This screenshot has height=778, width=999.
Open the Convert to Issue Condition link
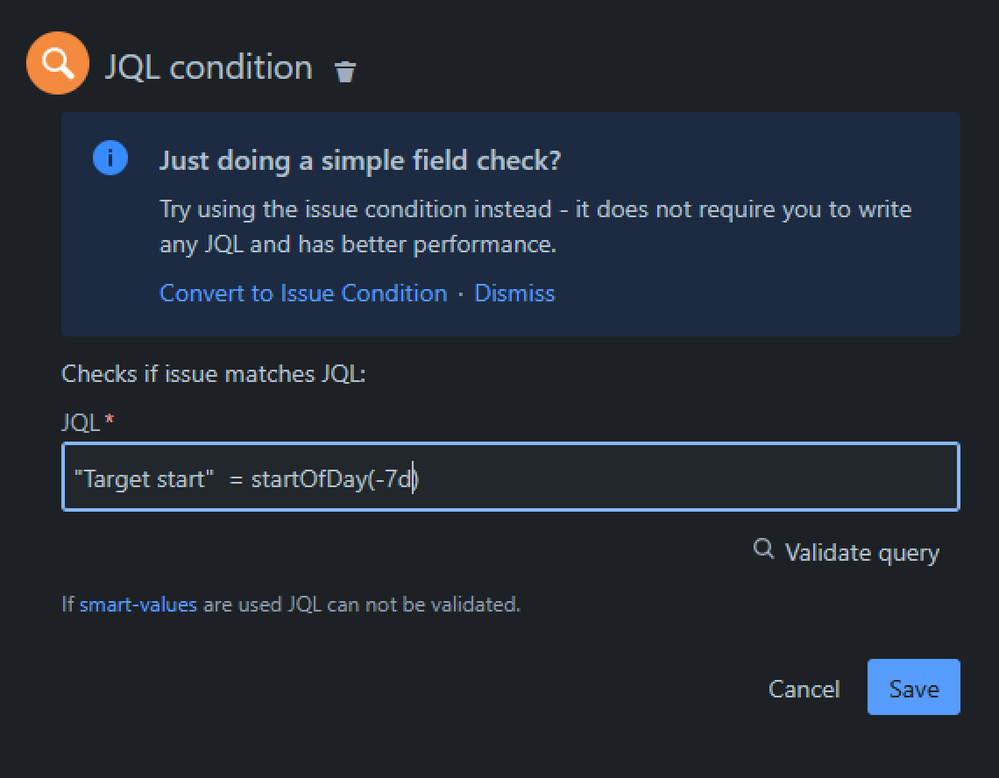point(303,293)
